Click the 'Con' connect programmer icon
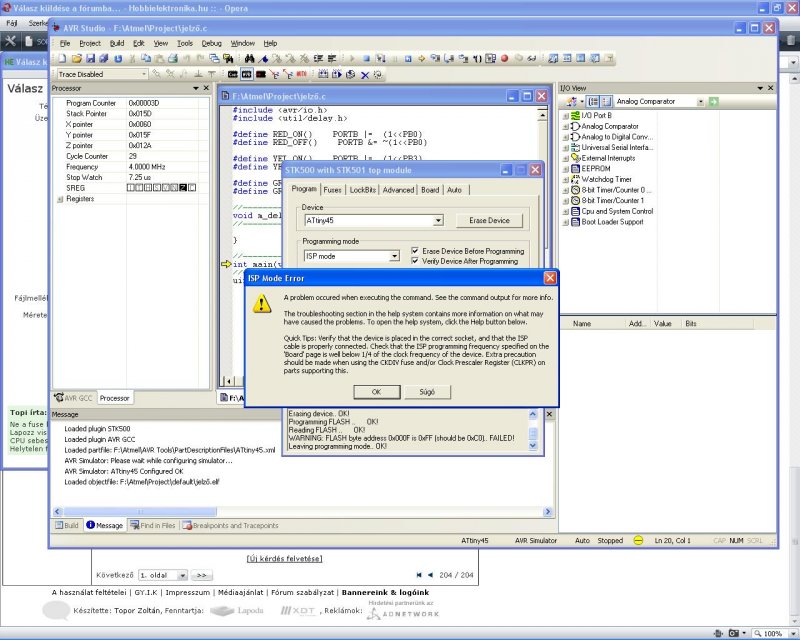Image resolution: width=800 pixels, height=640 pixels. point(233,75)
